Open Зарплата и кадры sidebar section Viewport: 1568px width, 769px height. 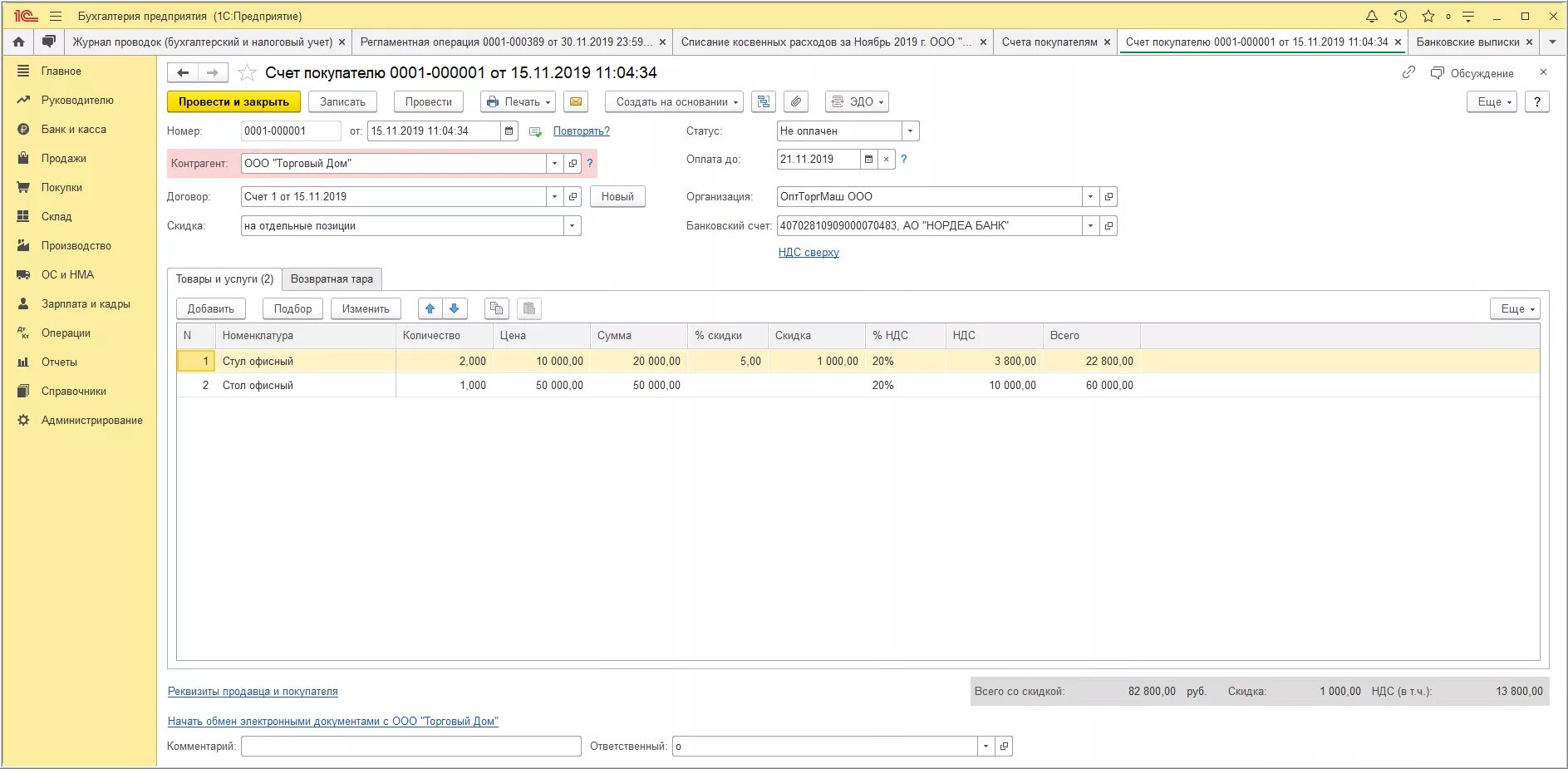(x=86, y=303)
